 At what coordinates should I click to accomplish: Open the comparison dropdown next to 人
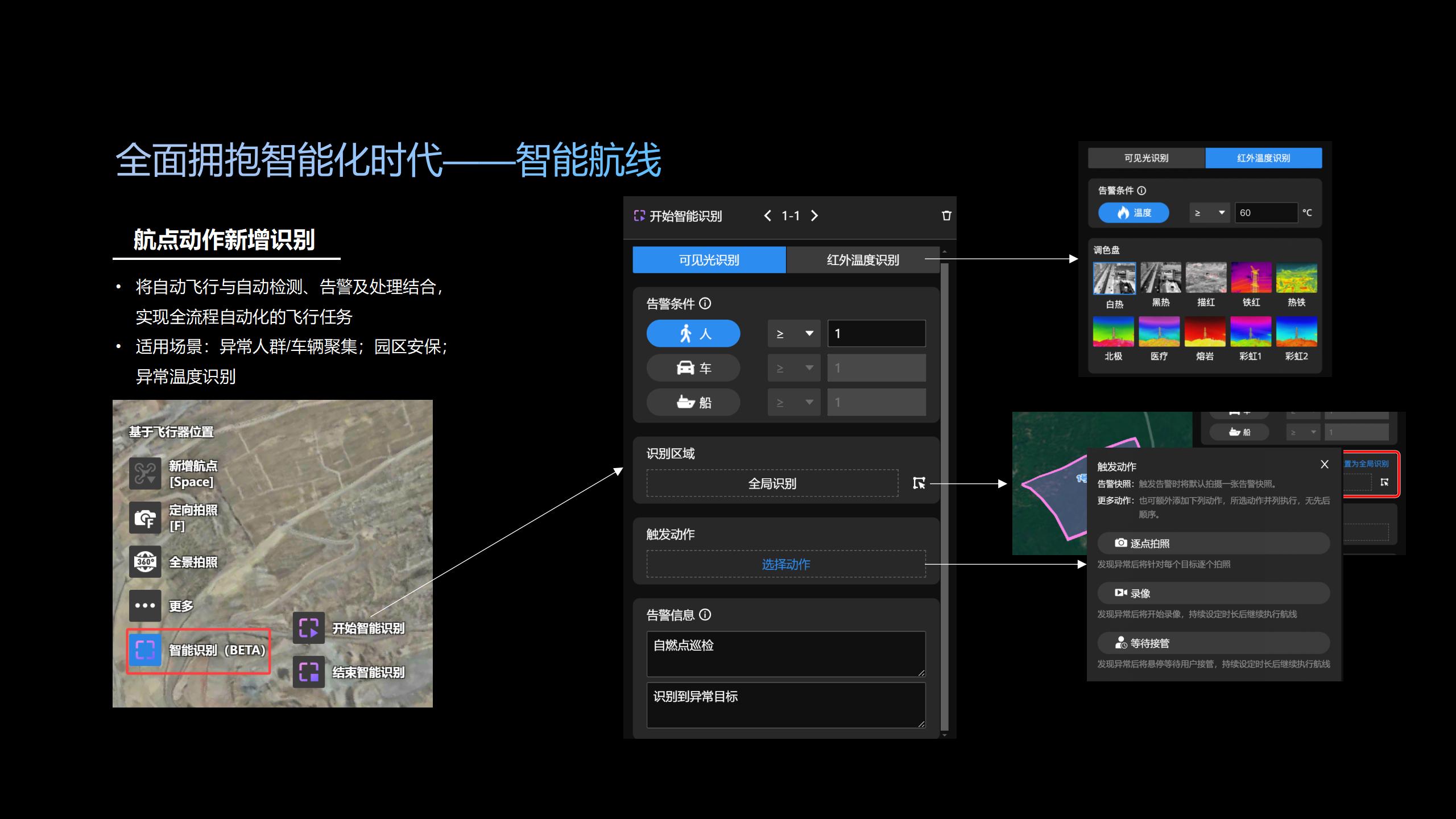[794, 334]
